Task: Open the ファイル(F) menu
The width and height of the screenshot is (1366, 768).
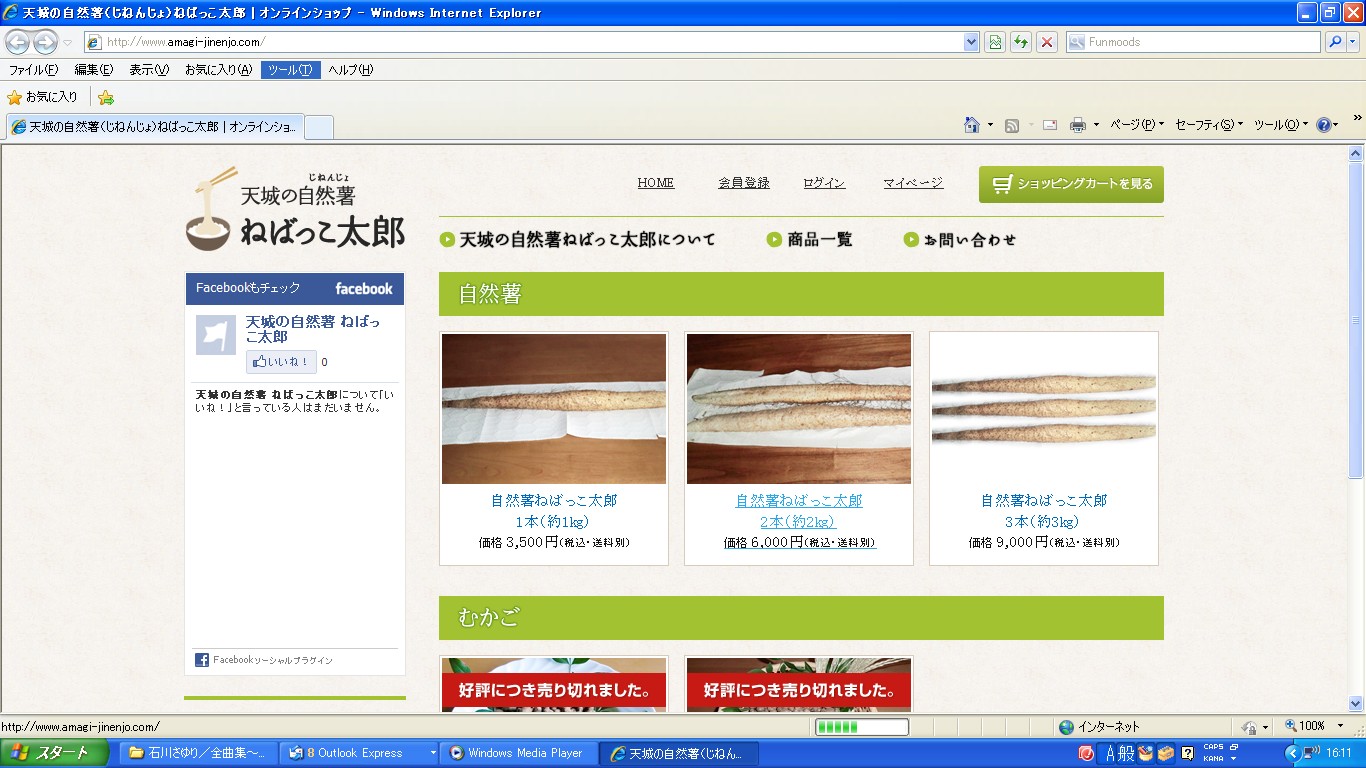Action: [x=33, y=70]
